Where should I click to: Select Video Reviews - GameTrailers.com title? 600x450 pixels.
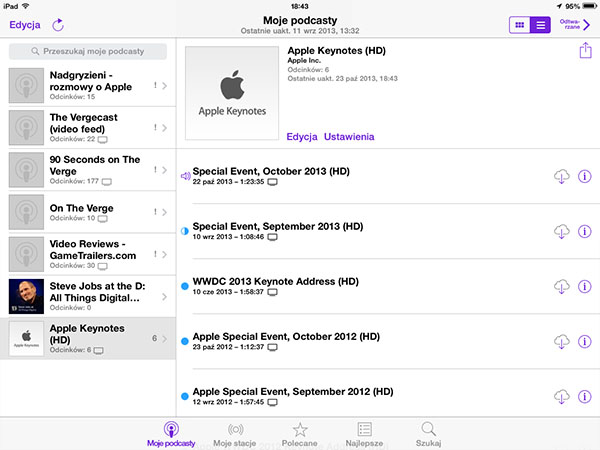(x=93, y=249)
